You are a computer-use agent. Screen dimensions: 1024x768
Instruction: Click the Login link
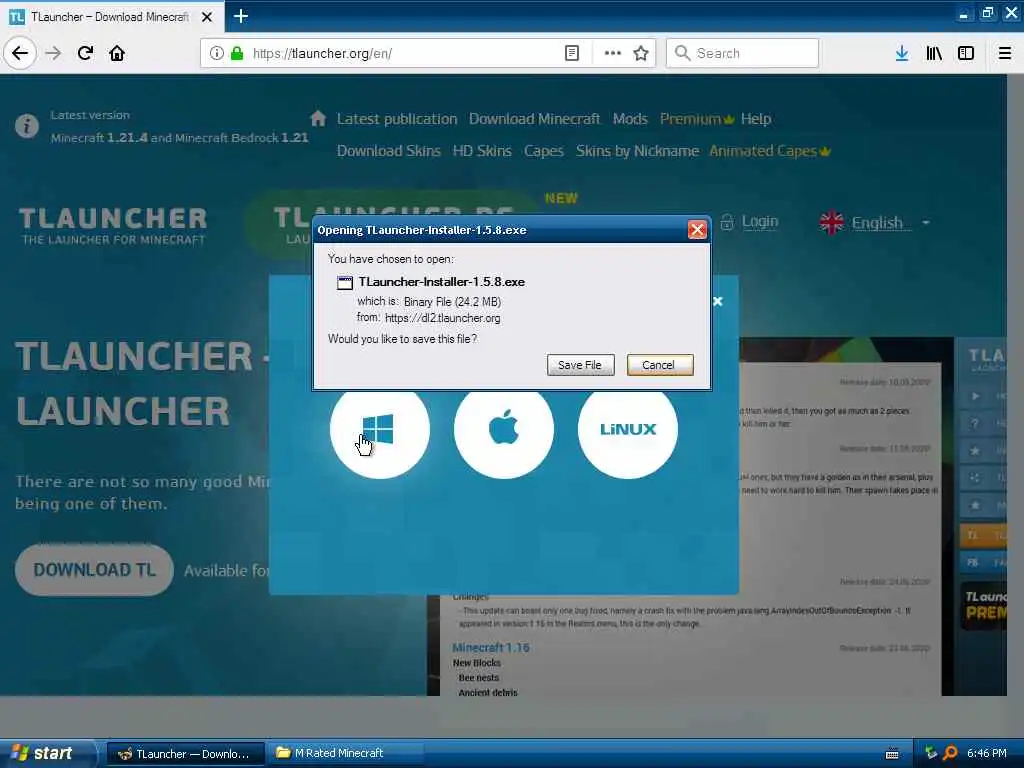click(760, 222)
